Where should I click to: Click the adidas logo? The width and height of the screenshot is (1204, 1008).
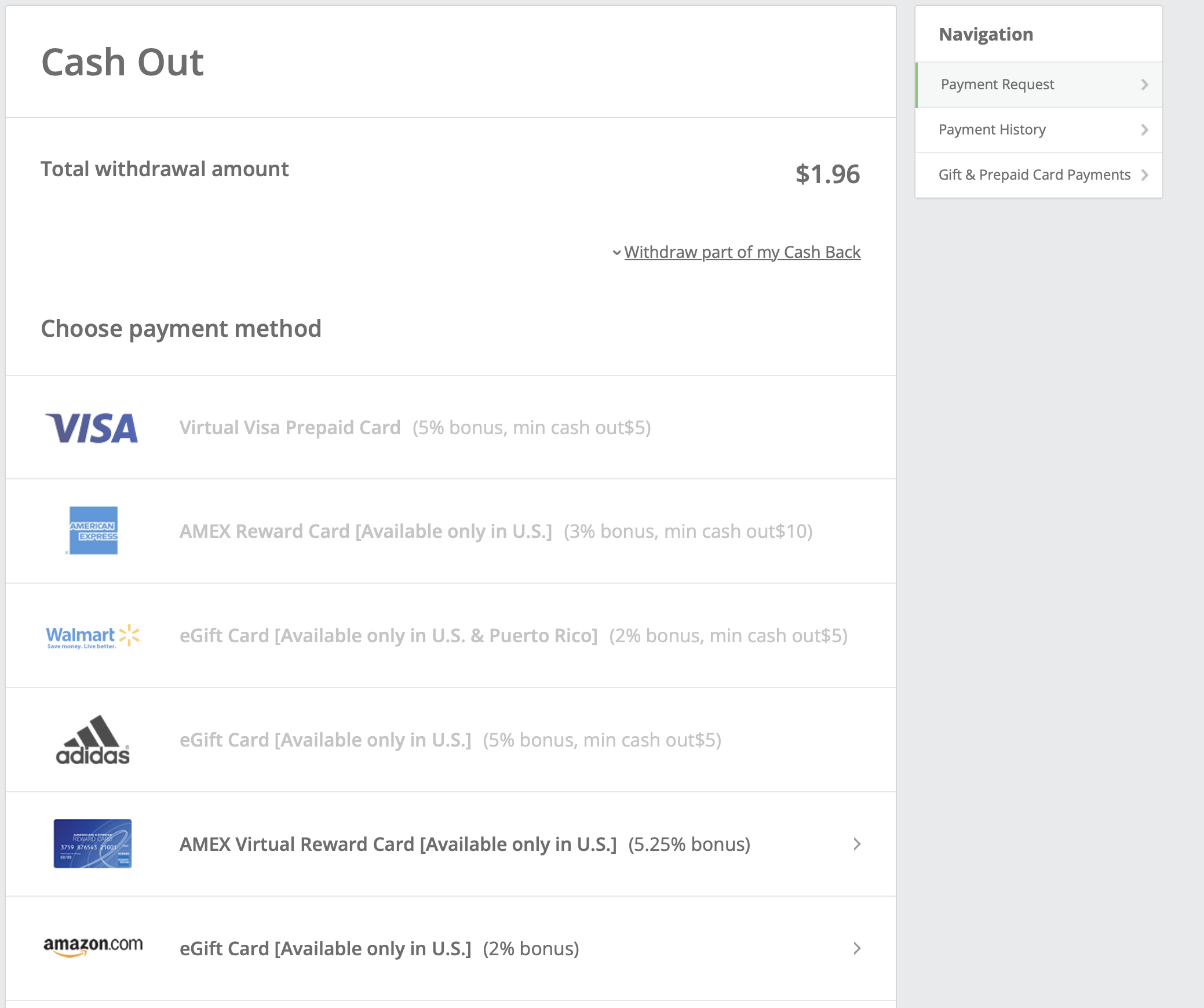(93, 740)
